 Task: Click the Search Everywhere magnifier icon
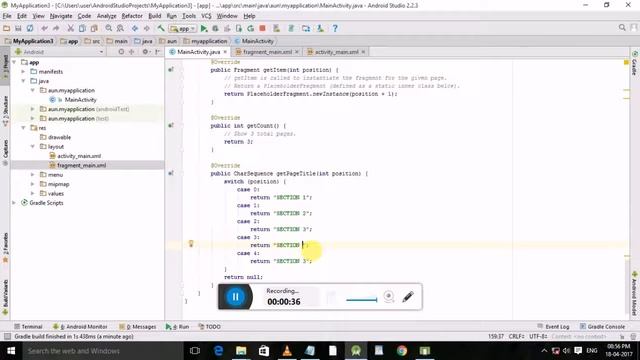point(622,27)
